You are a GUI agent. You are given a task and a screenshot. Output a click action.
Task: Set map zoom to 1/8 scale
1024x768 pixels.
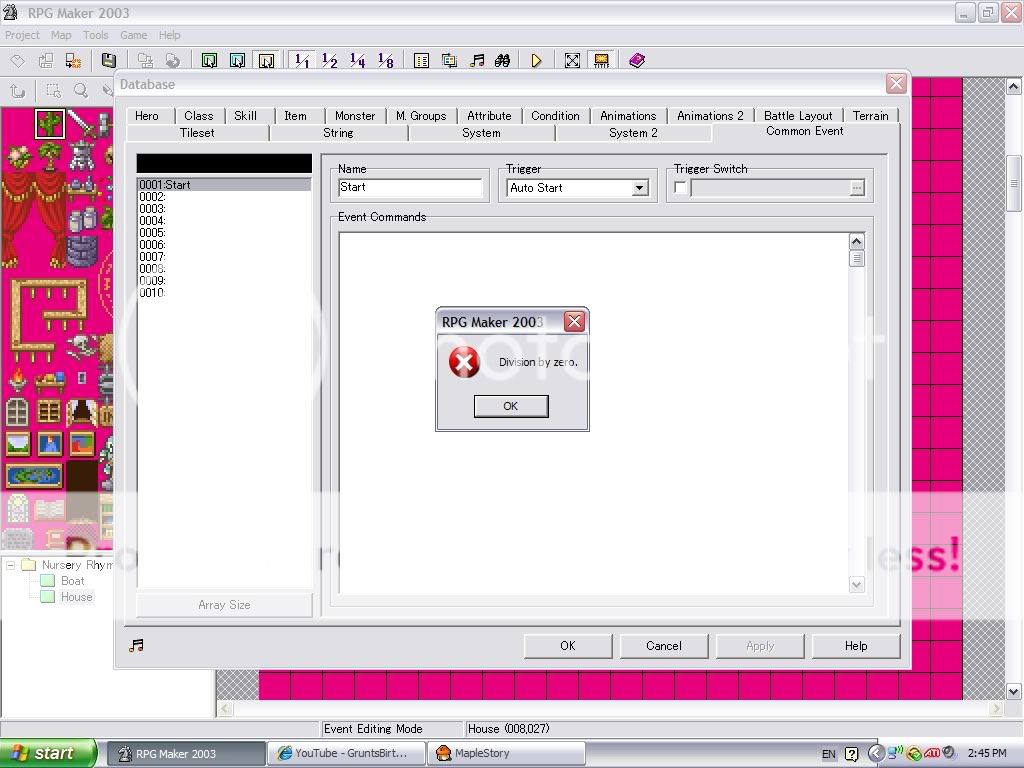(385, 61)
